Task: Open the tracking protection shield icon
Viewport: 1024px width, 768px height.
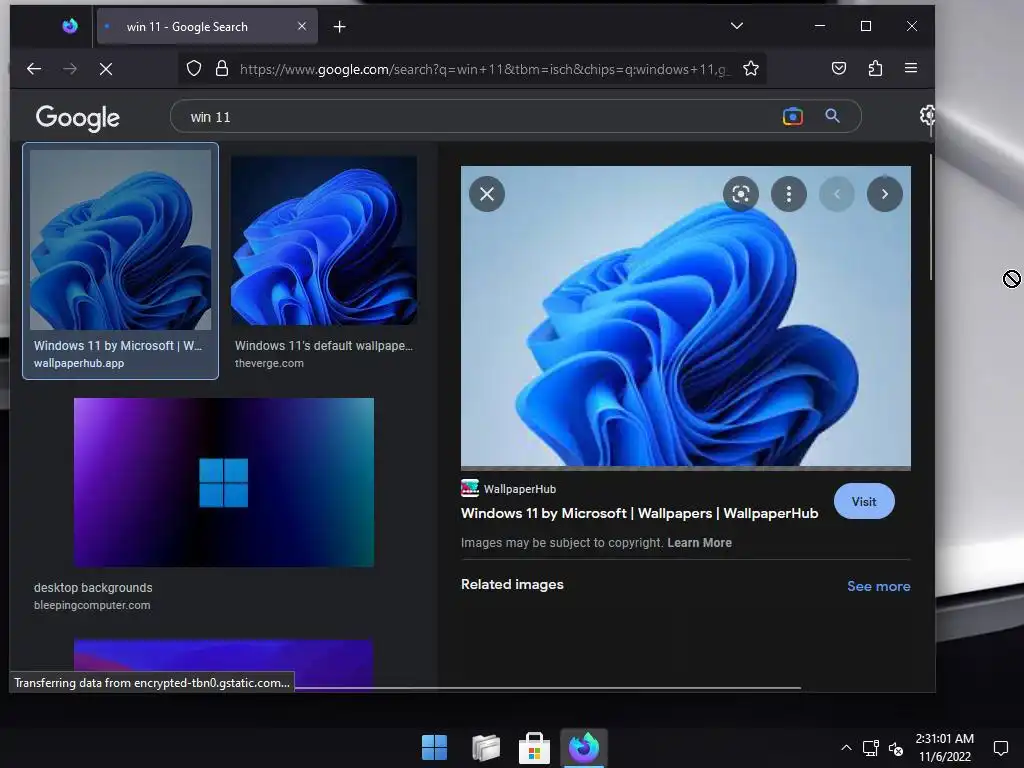Action: click(x=194, y=69)
